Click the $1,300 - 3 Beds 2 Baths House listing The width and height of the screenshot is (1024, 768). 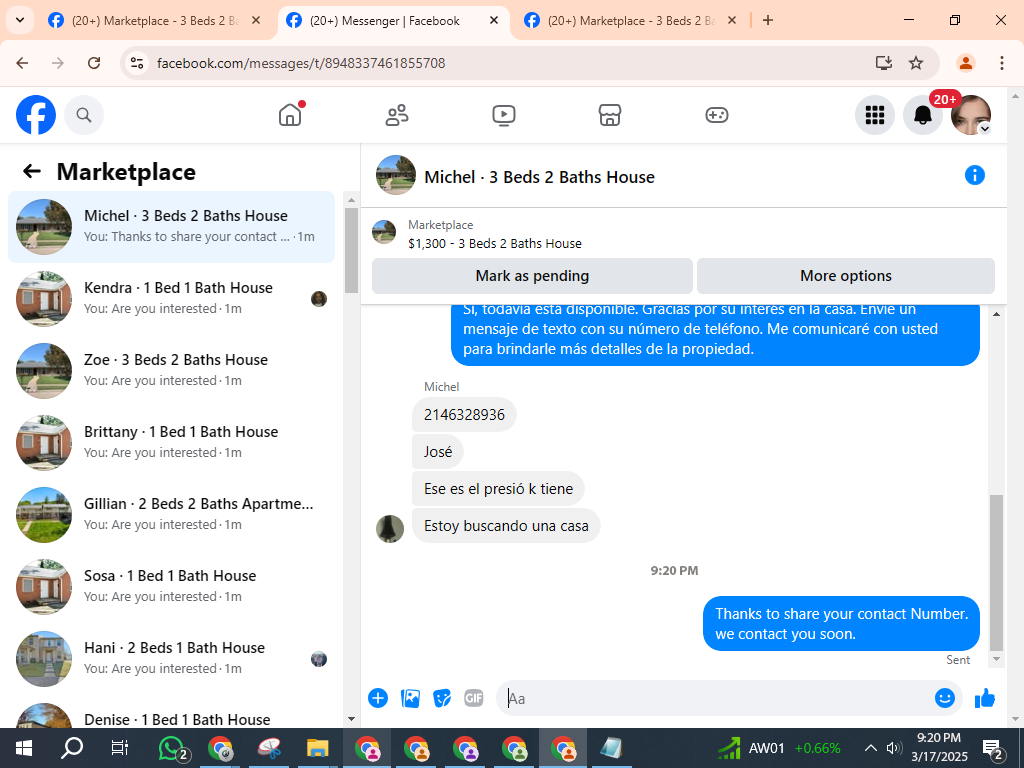click(494, 244)
